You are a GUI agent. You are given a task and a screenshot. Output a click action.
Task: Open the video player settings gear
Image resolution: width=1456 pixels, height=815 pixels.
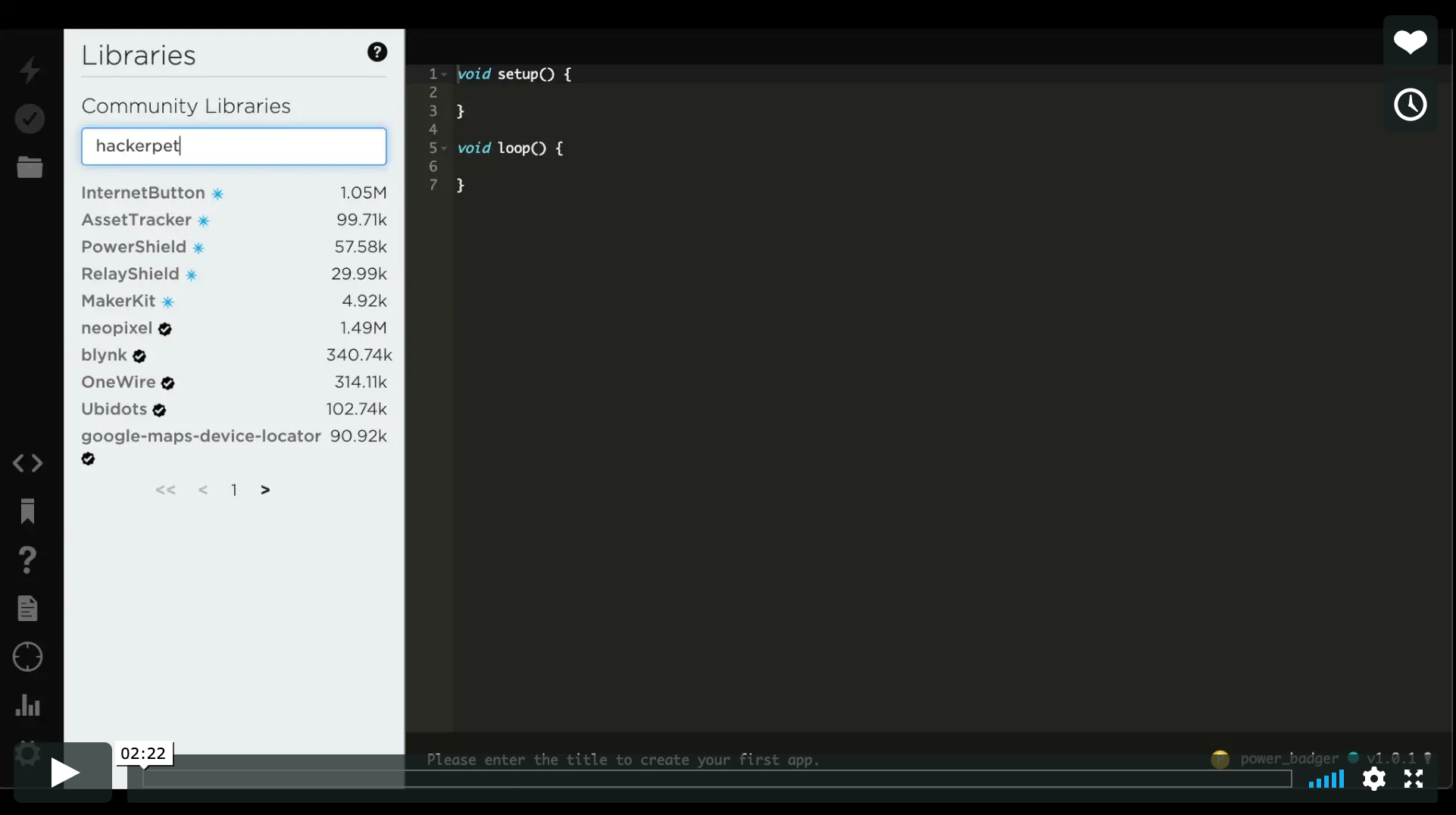[1373, 779]
